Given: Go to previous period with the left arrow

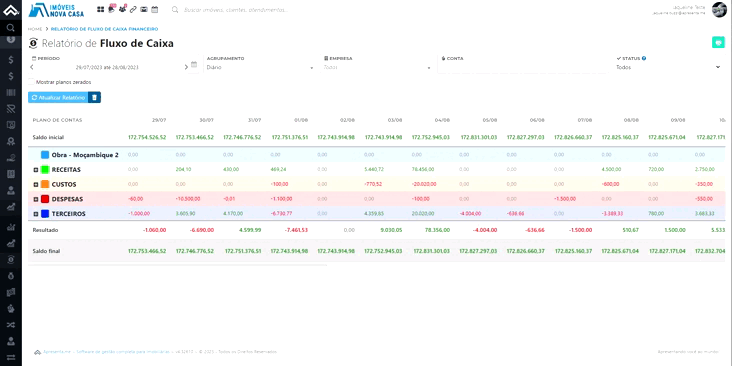Looking at the screenshot, I should point(32,67).
